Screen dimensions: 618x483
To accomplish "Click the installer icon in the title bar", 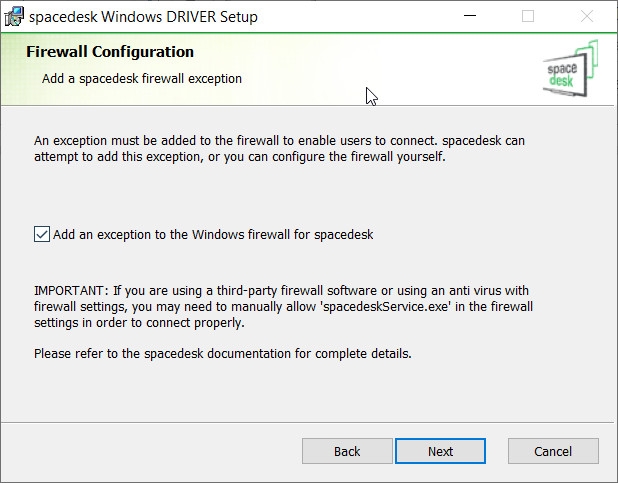I will tap(14, 17).
